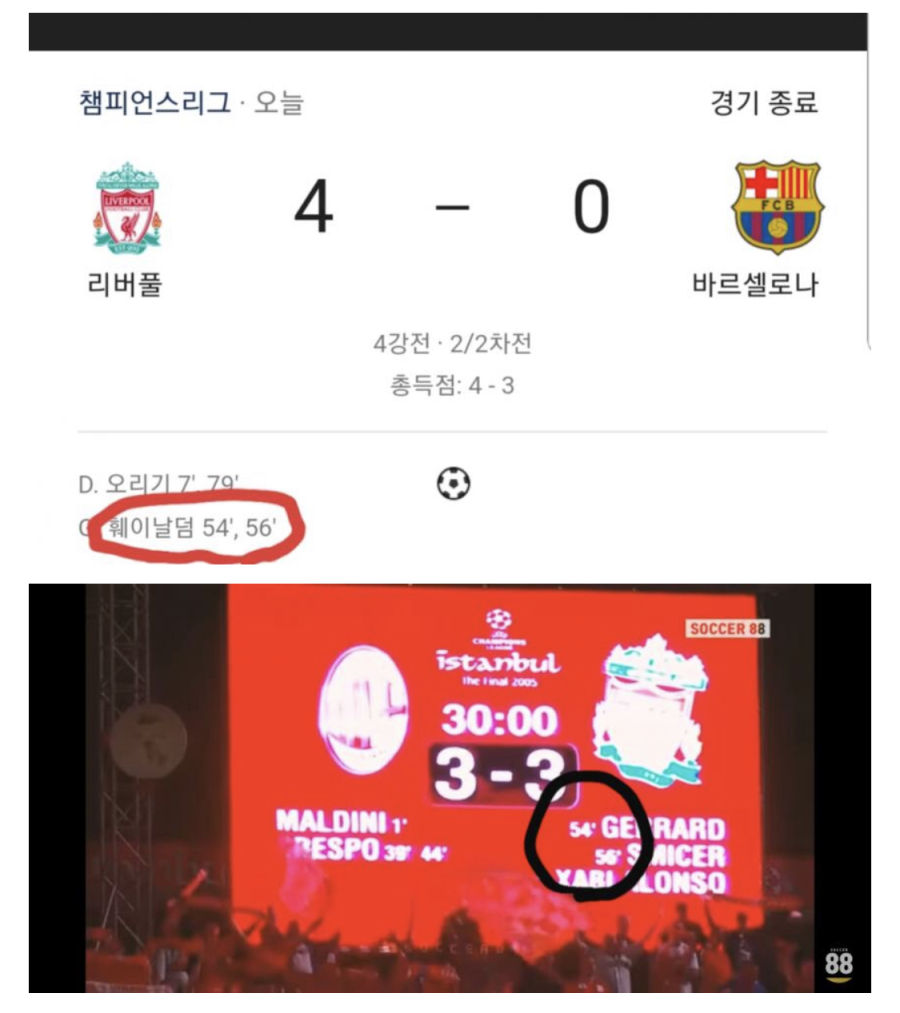Click the FC Barcelona crest
900x1013 pixels.
777,207
